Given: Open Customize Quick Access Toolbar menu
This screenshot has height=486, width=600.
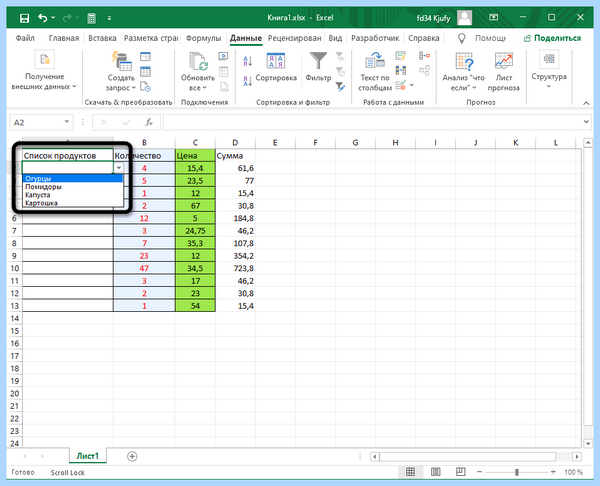Looking at the screenshot, I should [x=109, y=18].
